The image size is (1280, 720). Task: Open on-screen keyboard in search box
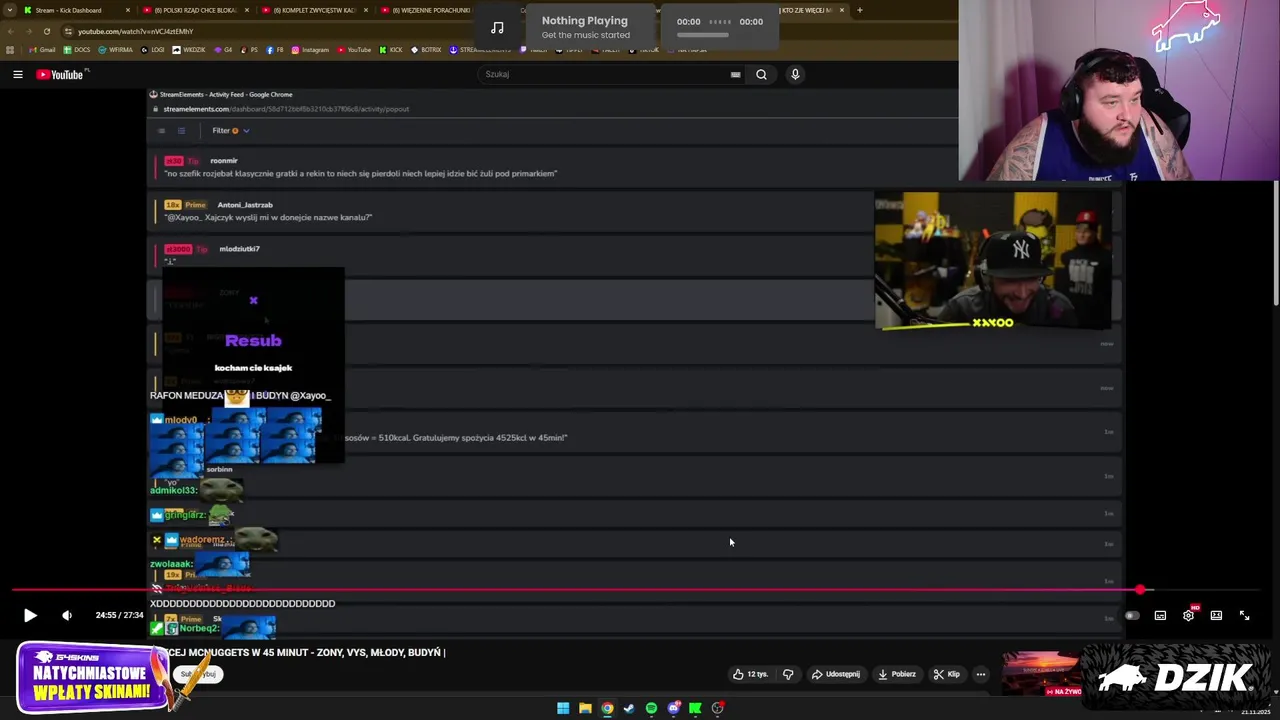[x=735, y=74]
